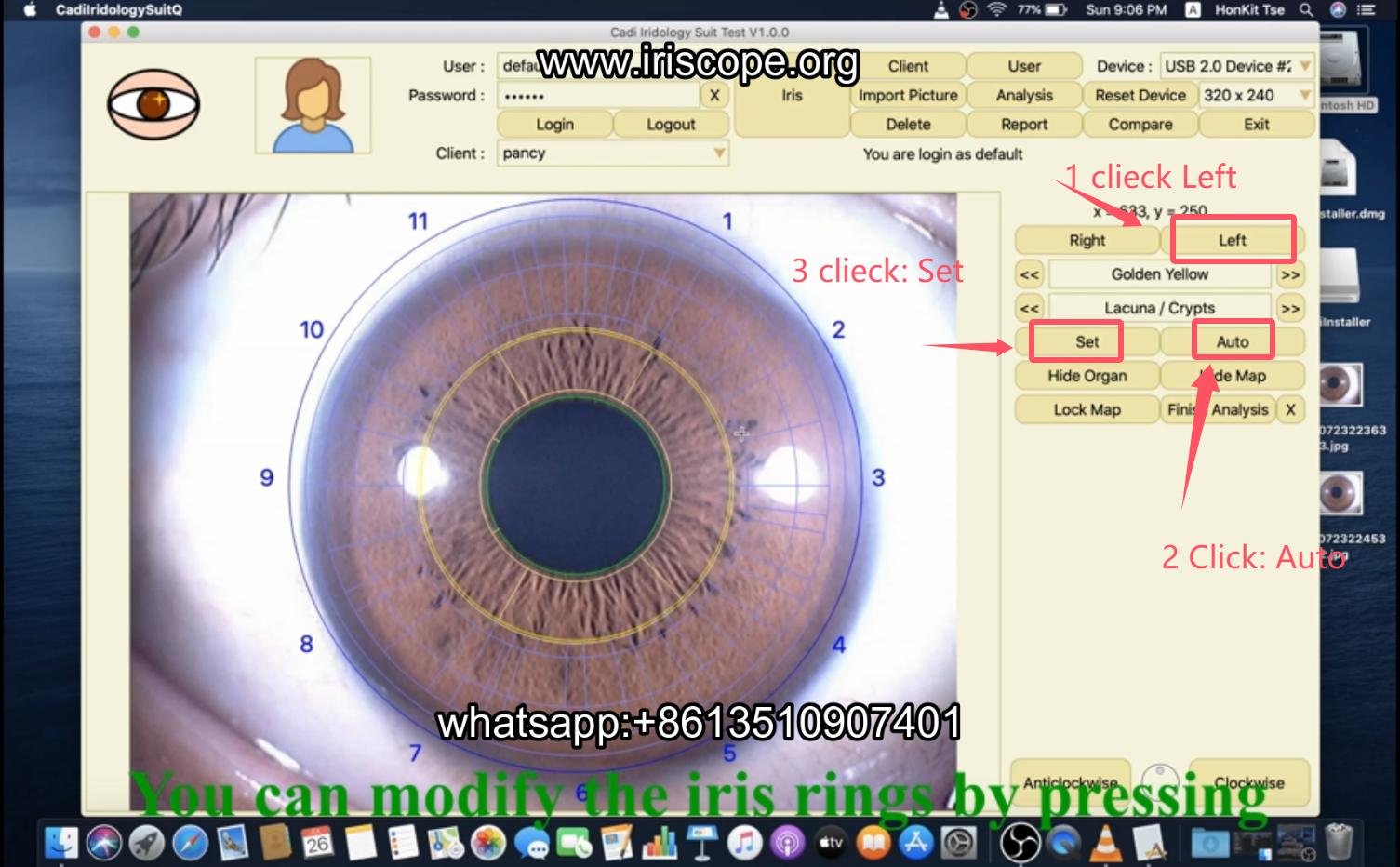Click the Set button
The width and height of the screenshot is (1400, 867).
point(1087,341)
